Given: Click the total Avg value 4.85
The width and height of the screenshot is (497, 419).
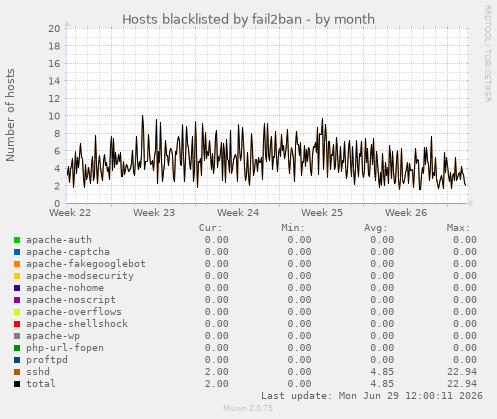Looking at the screenshot, I should (x=382, y=384).
